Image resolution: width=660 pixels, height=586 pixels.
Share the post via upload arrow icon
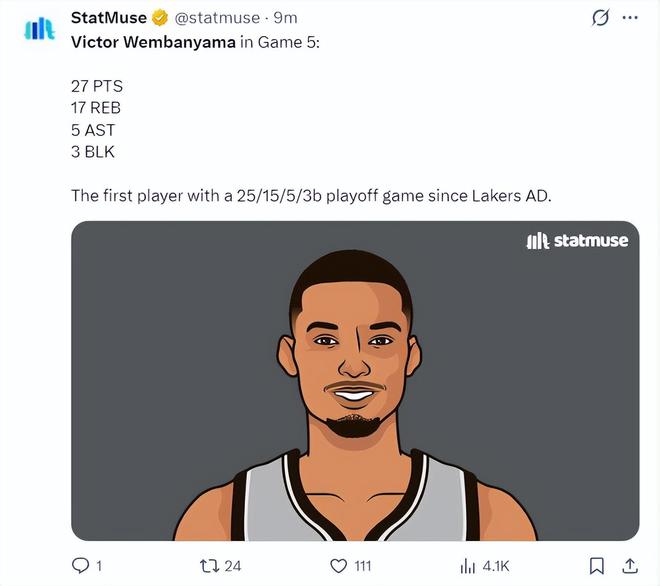pos(630,565)
